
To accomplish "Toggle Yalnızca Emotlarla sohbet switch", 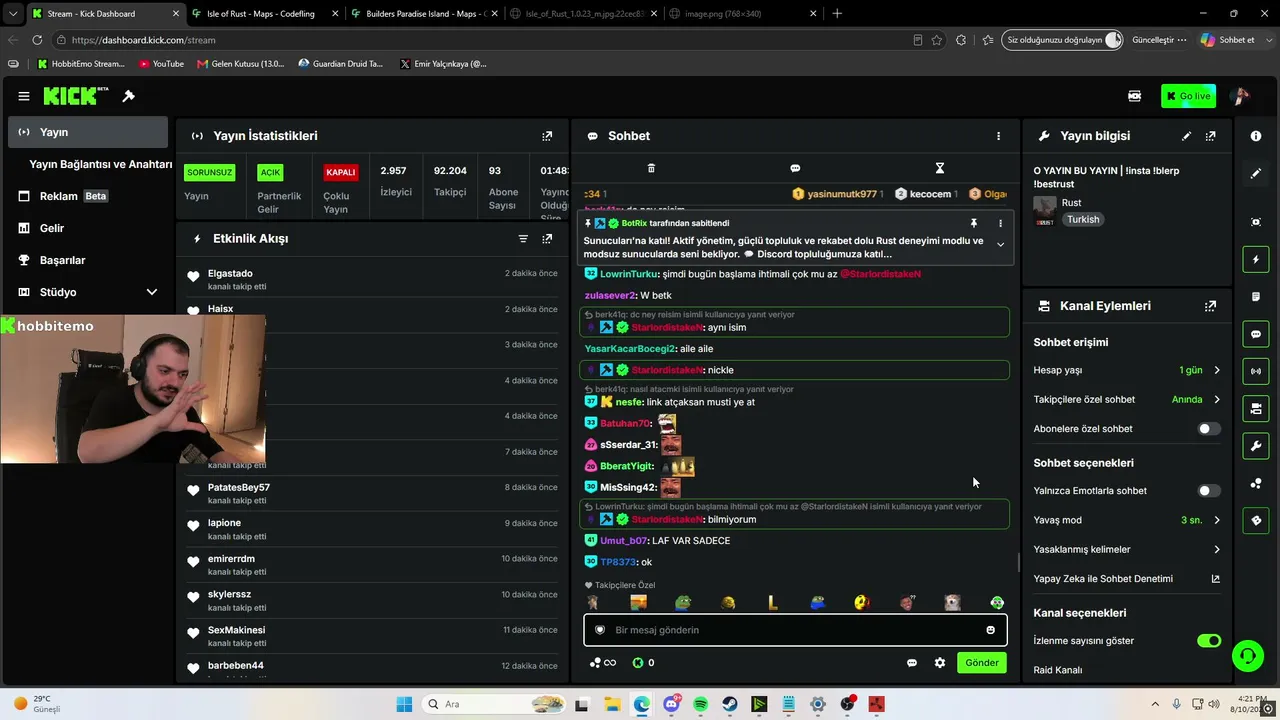I will 1209,491.
